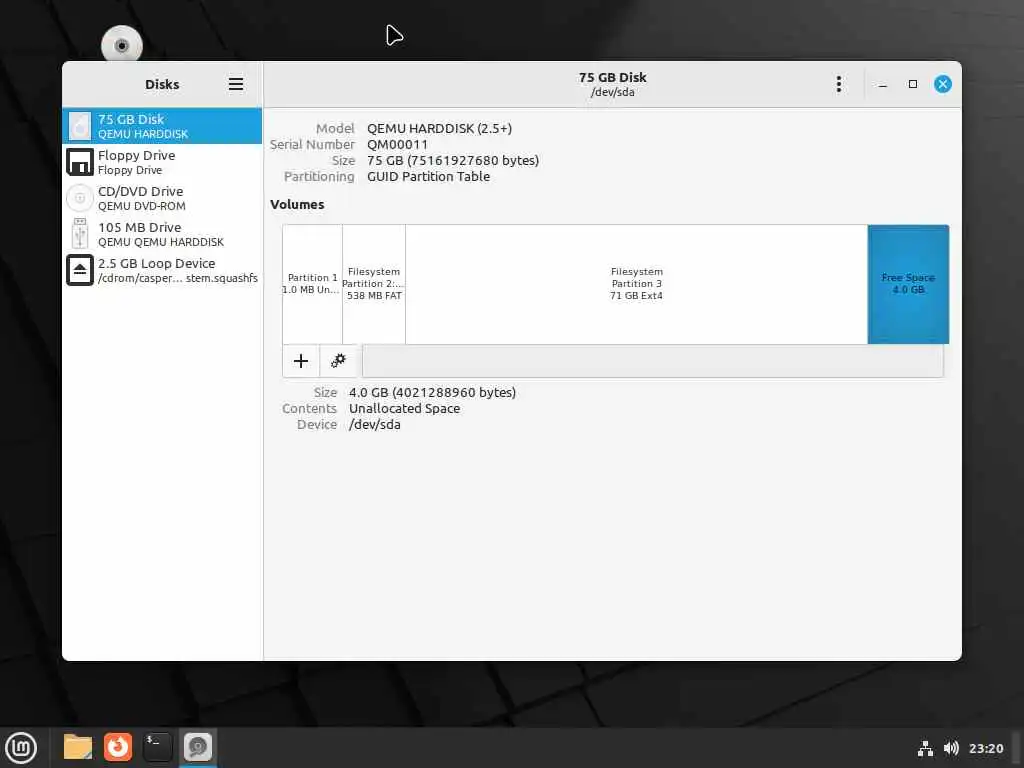Open the Disks hamburger application menu
This screenshot has height=768, width=1024.
[236, 84]
